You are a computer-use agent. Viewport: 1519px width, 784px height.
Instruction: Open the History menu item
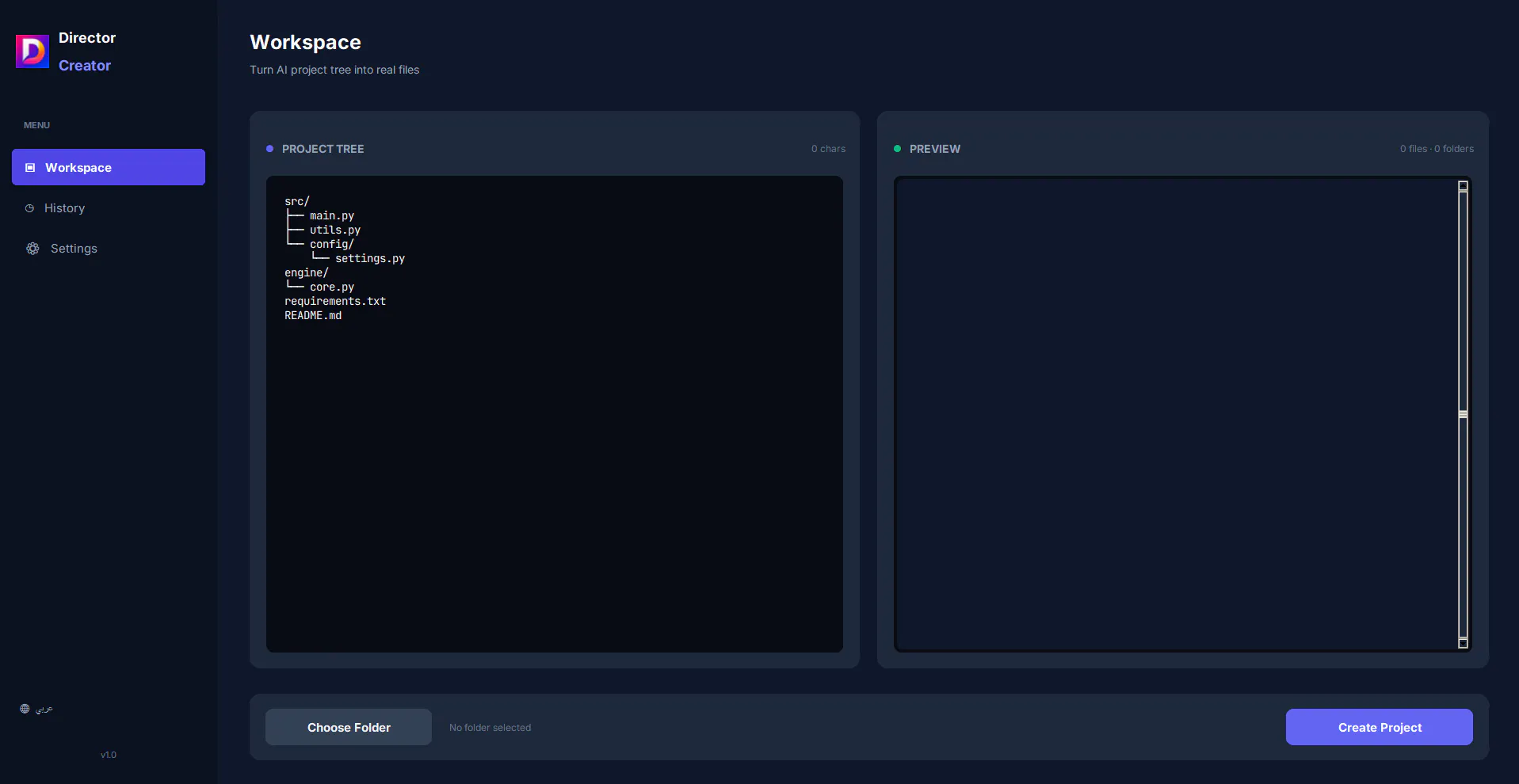[109, 208]
